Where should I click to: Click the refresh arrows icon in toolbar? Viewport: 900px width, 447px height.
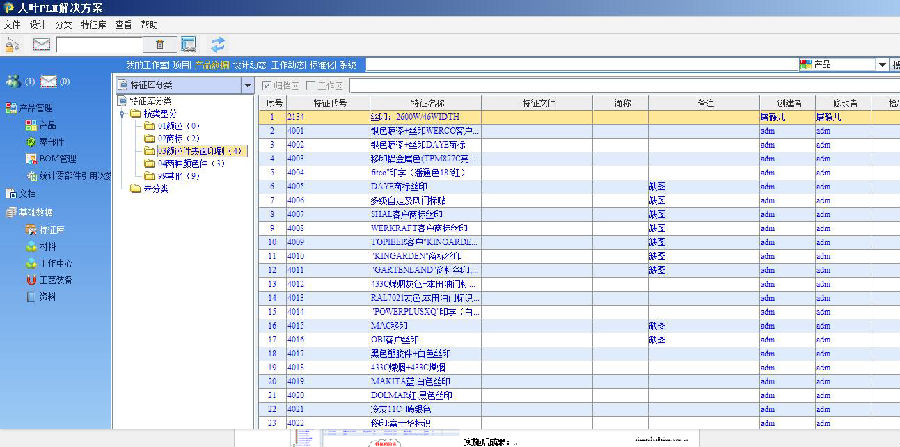(217, 44)
